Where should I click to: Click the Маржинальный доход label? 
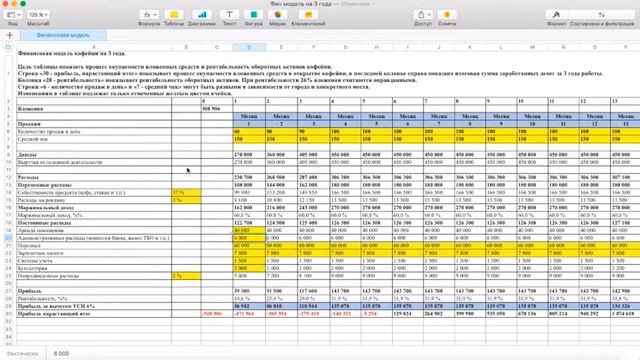click(x=94, y=208)
